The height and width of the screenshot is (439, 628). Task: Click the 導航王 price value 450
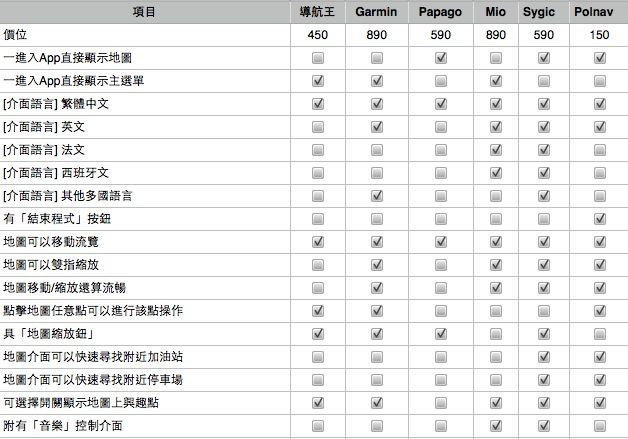click(x=318, y=35)
